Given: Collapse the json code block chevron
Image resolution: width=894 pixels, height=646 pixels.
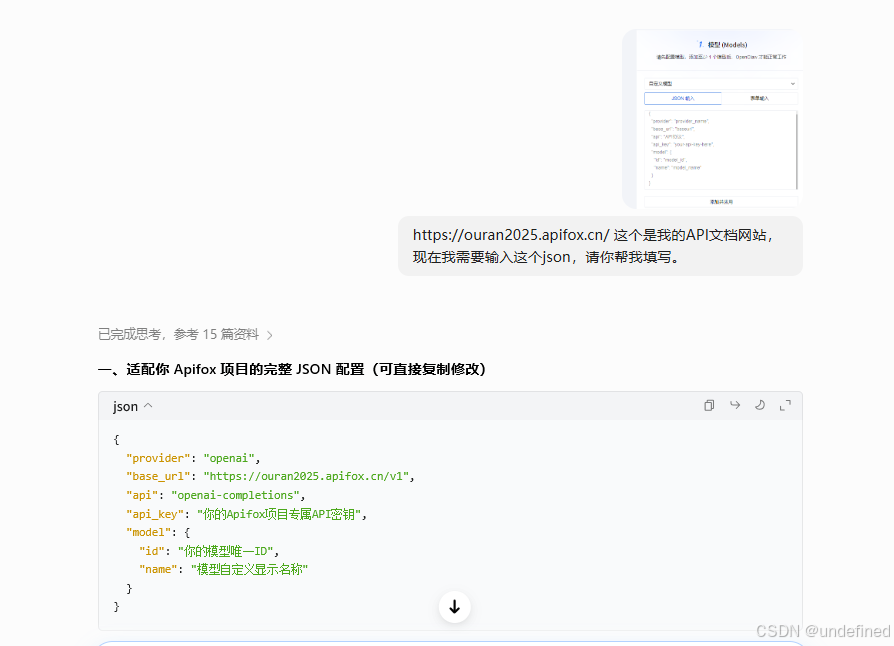Looking at the screenshot, I should (148, 406).
